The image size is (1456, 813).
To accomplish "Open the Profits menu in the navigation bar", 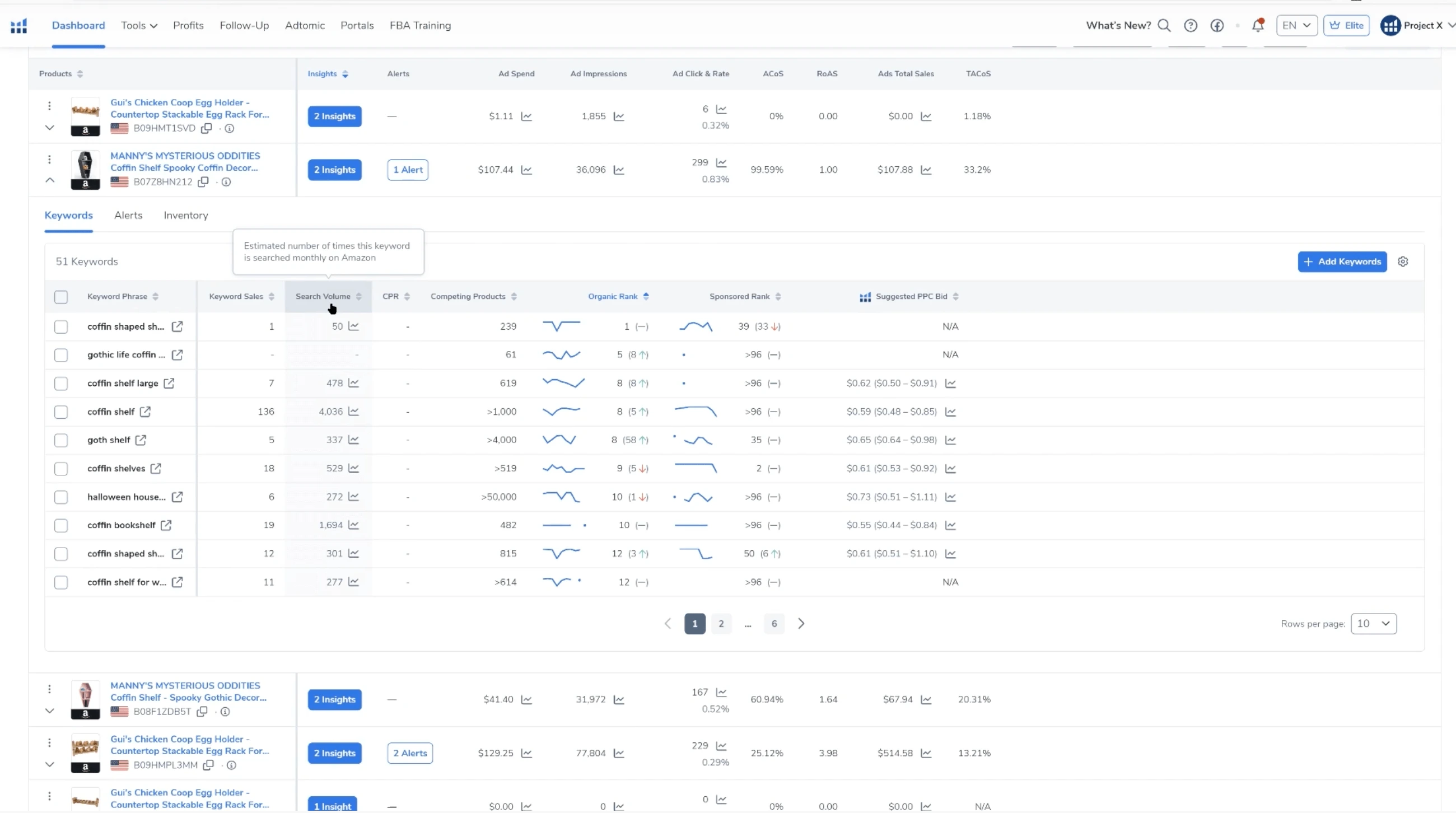I will point(188,25).
